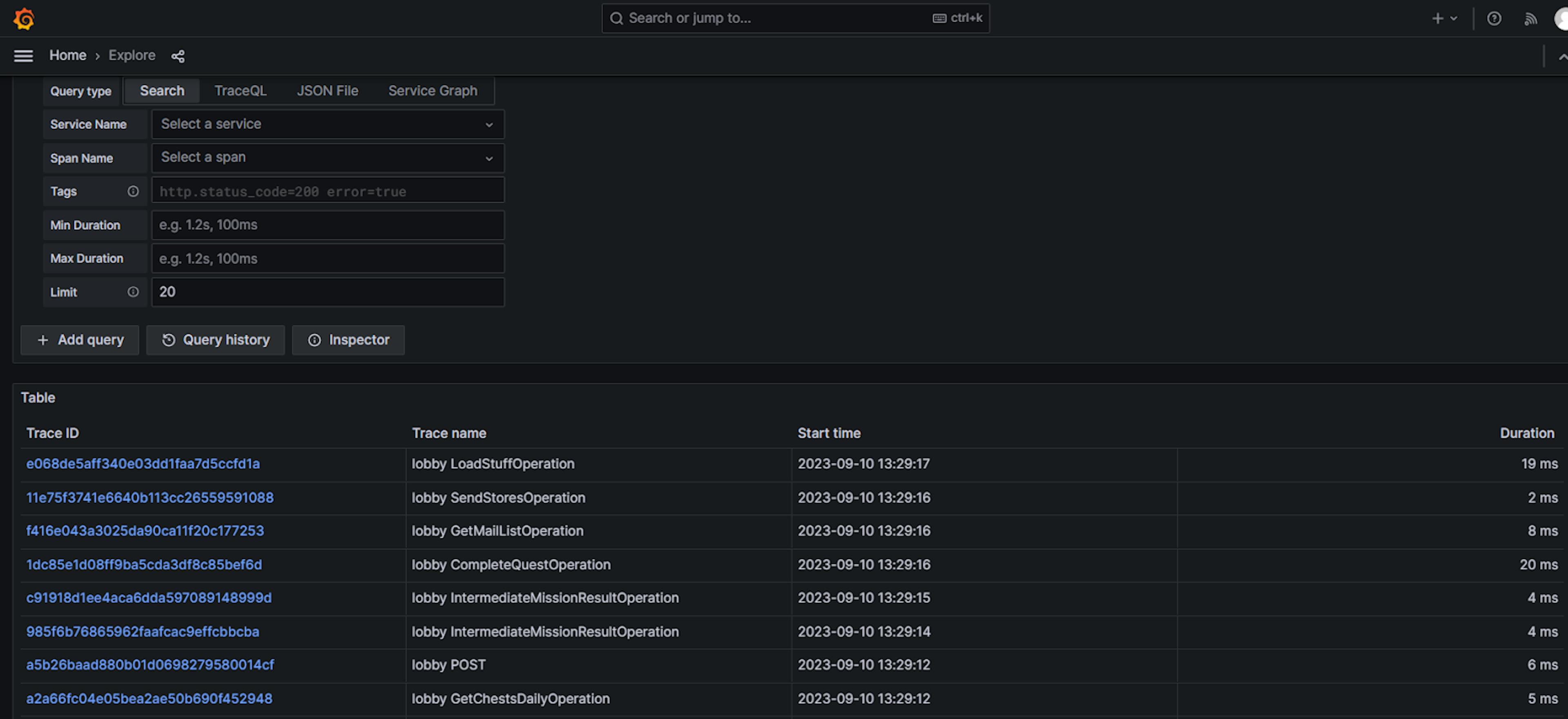Switch to the Service Graph option
Viewport: 1568px width, 719px height.
(x=433, y=91)
